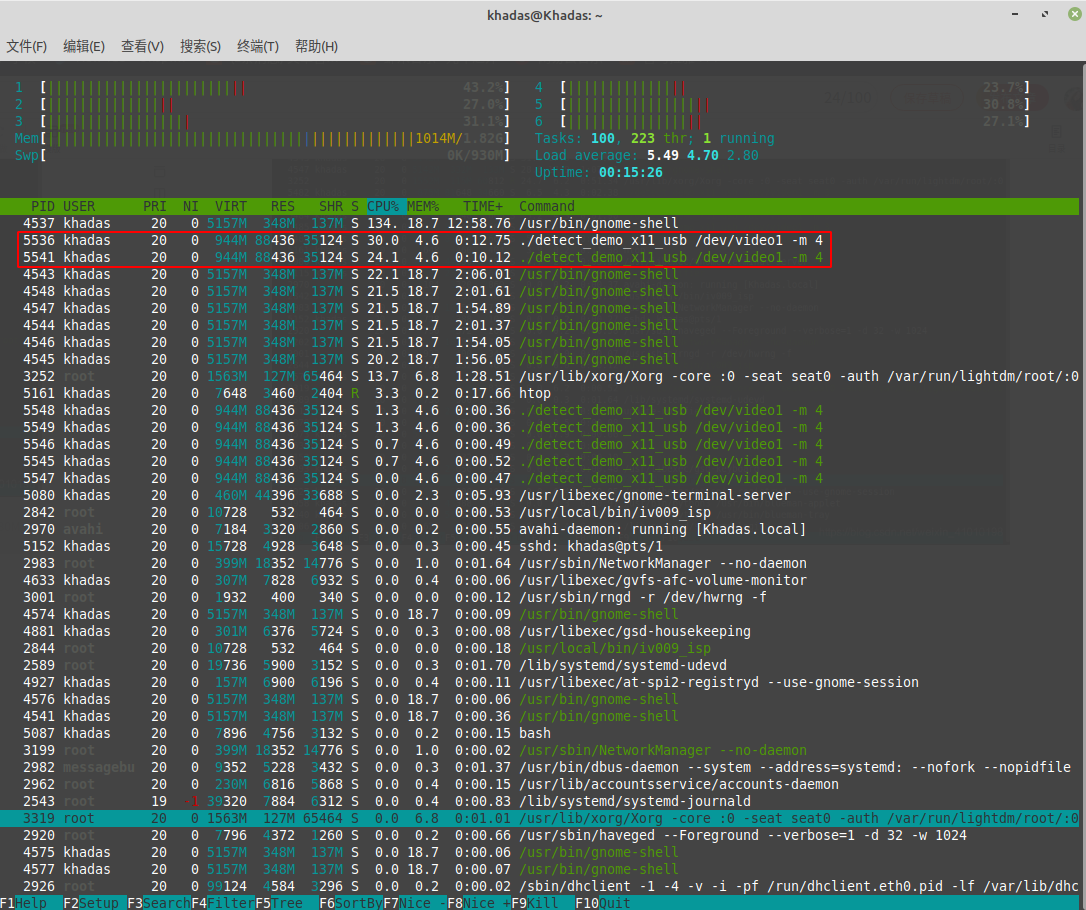The width and height of the screenshot is (1086, 910).
Task: Sort by the CPU% column header
Action: (x=383, y=206)
